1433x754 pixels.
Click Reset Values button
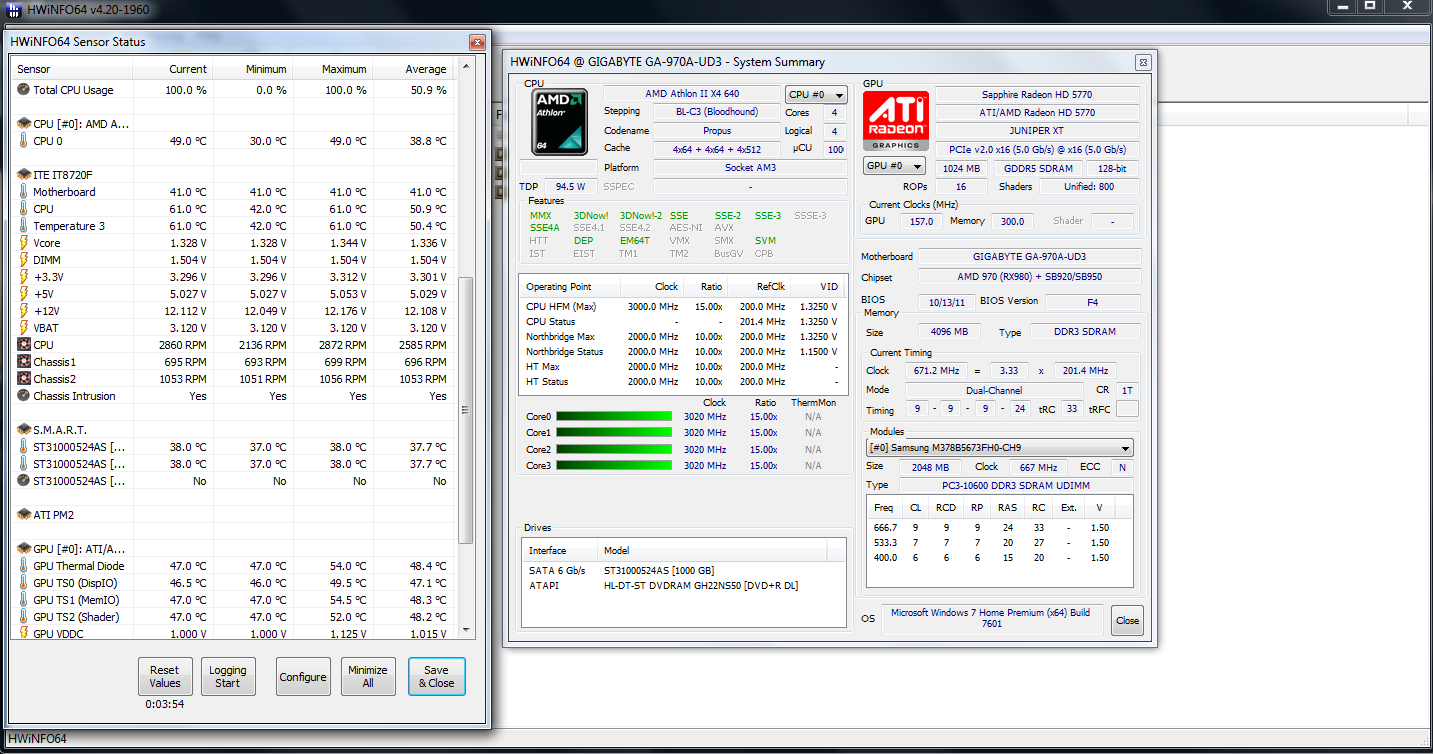coord(165,676)
